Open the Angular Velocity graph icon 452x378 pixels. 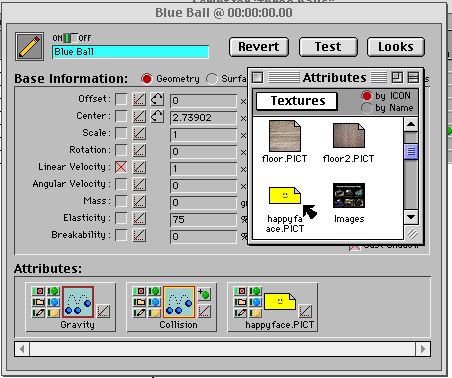pyautogui.click(x=139, y=184)
